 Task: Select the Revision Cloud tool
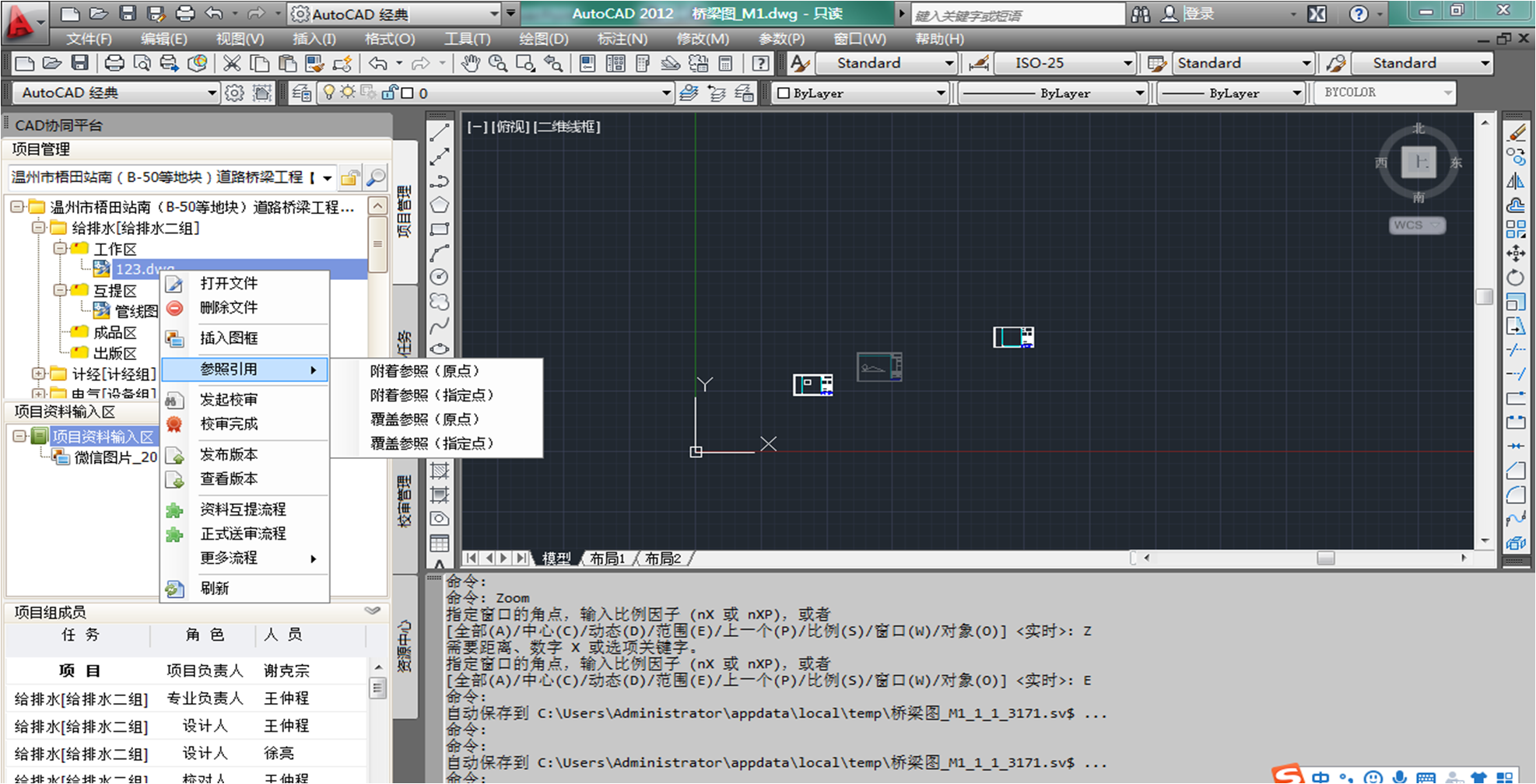click(x=440, y=302)
